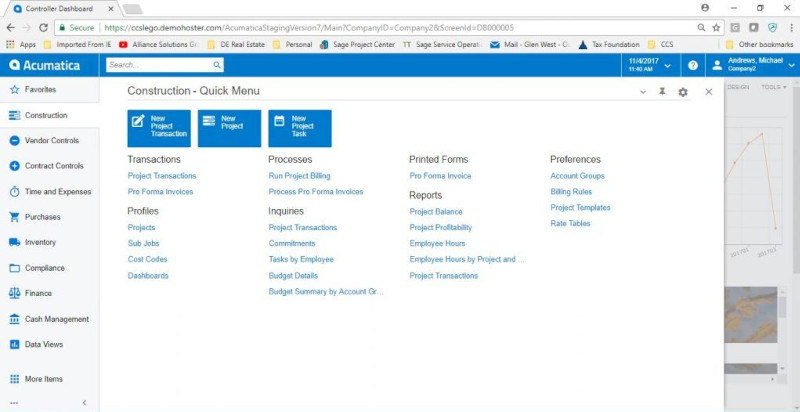Open the Andrews, Michael user menu
Screen dimensions: 800x412
754,65
